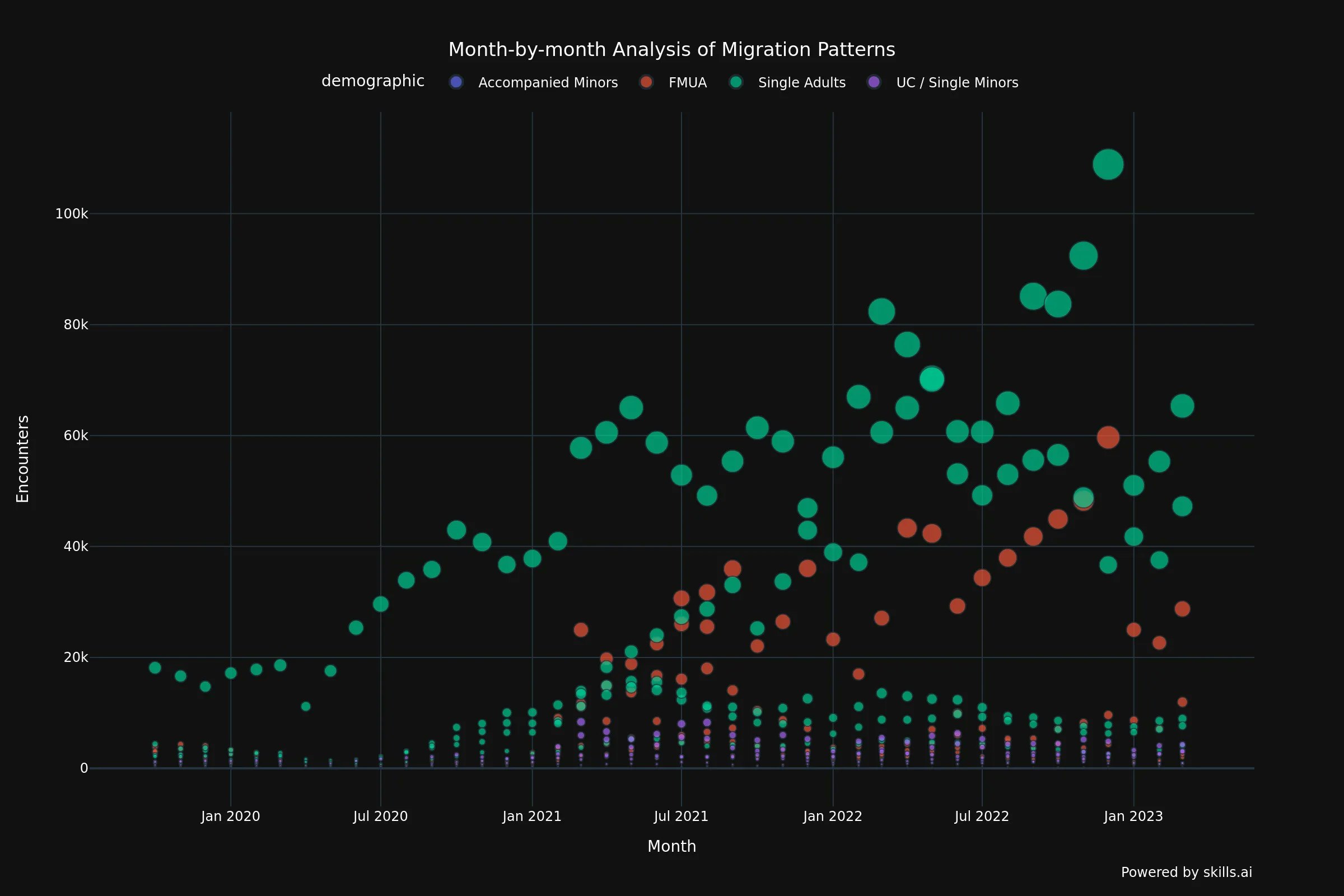Click the 40k y-axis tick label
This screenshot has height=896, width=1344.
click(x=76, y=547)
